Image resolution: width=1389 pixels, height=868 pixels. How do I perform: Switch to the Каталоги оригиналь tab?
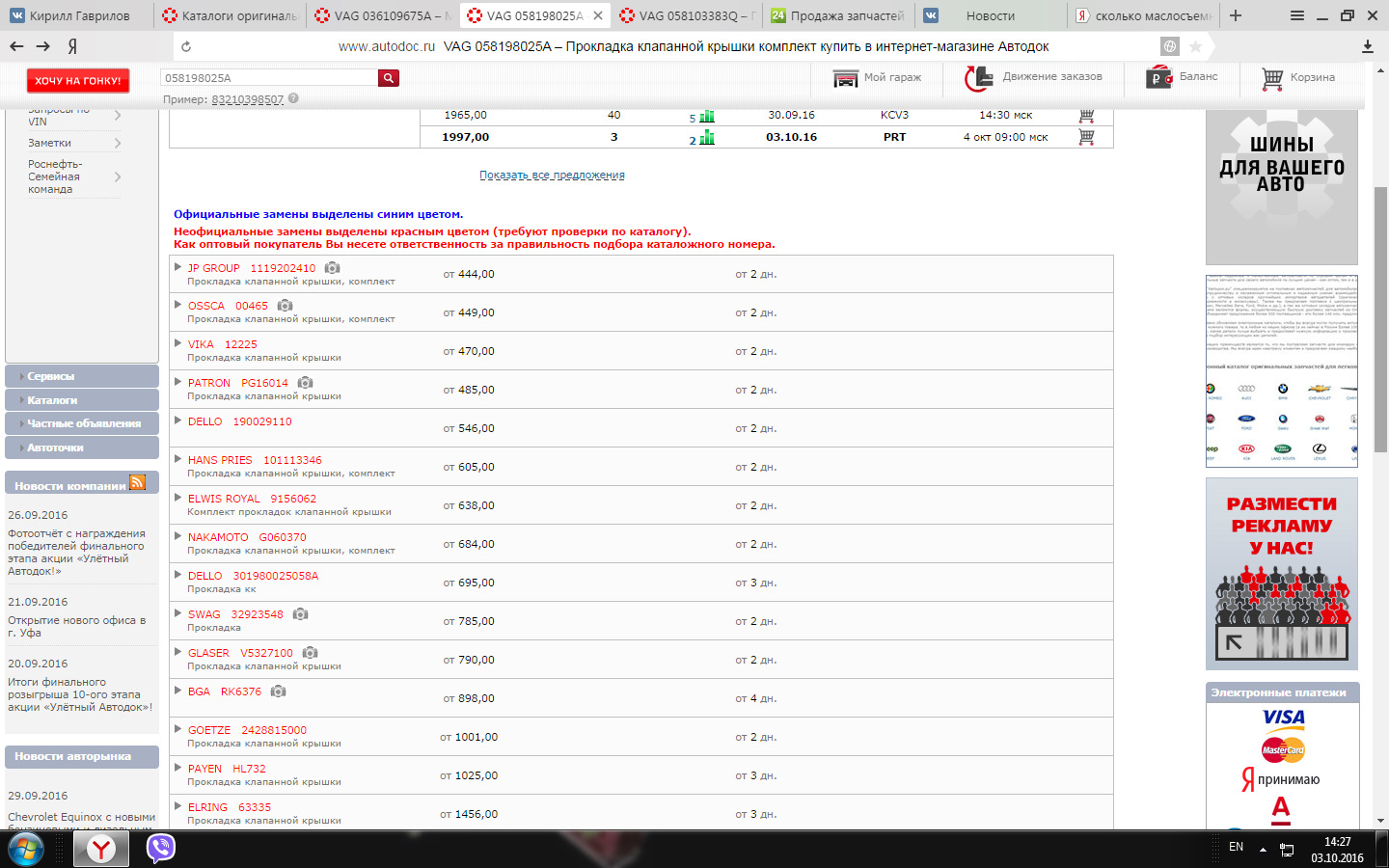[x=231, y=15]
